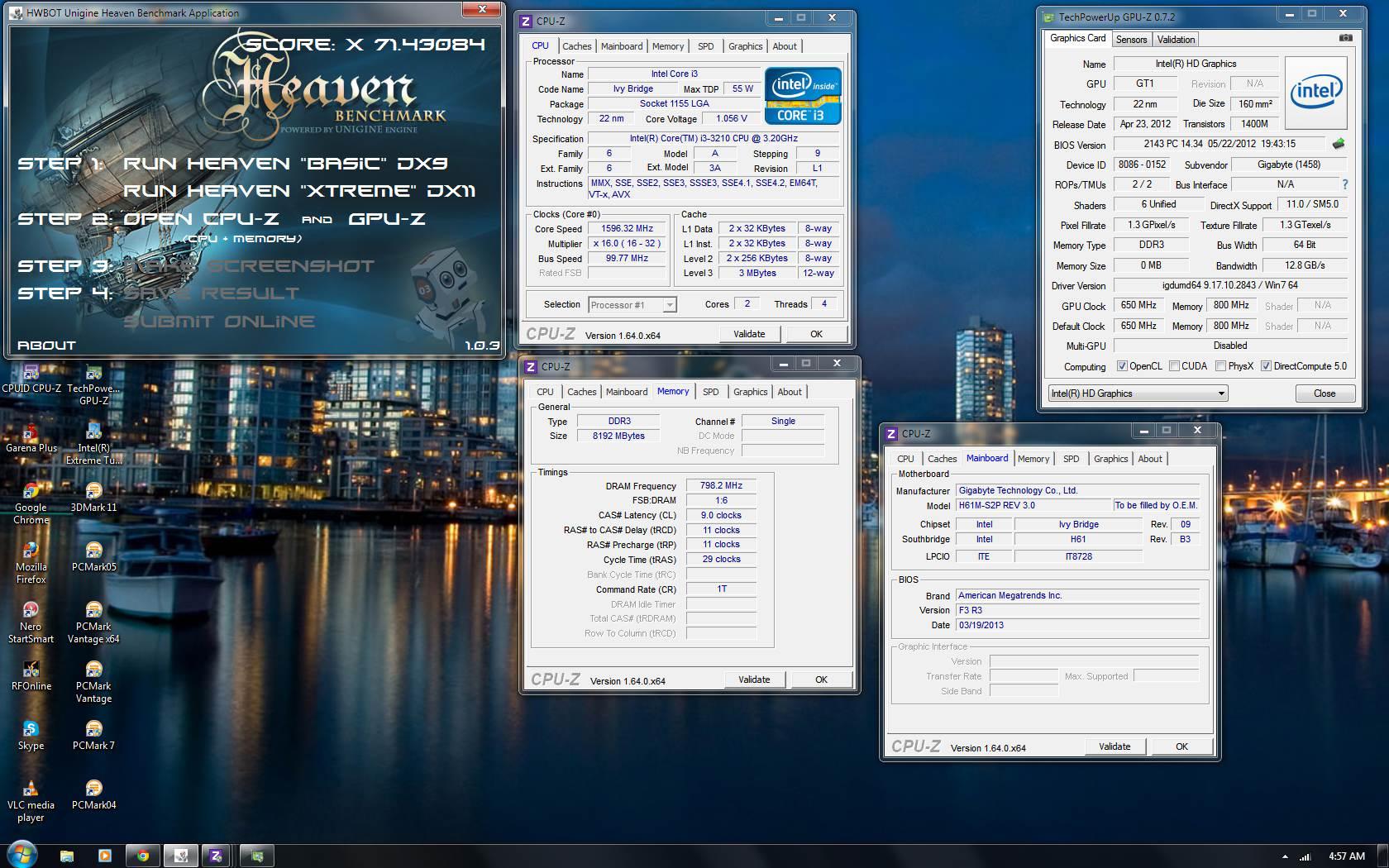
Task: Switch to Chrome in the taskbar
Action: pyautogui.click(x=142, y=856)
